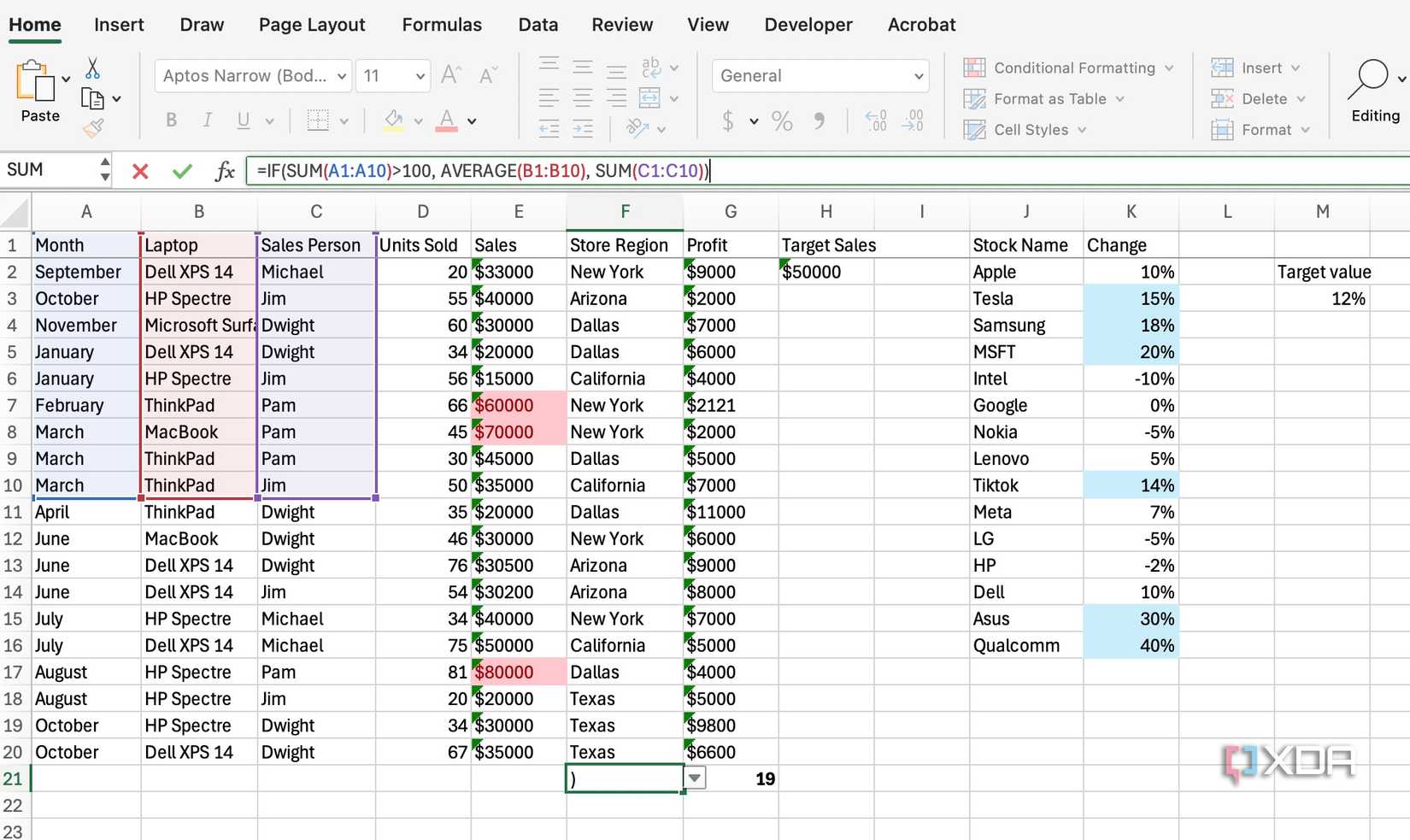The image size is (1410, 840).
Task: Click the Increase Font Size icon
Action: coord(450,76)
